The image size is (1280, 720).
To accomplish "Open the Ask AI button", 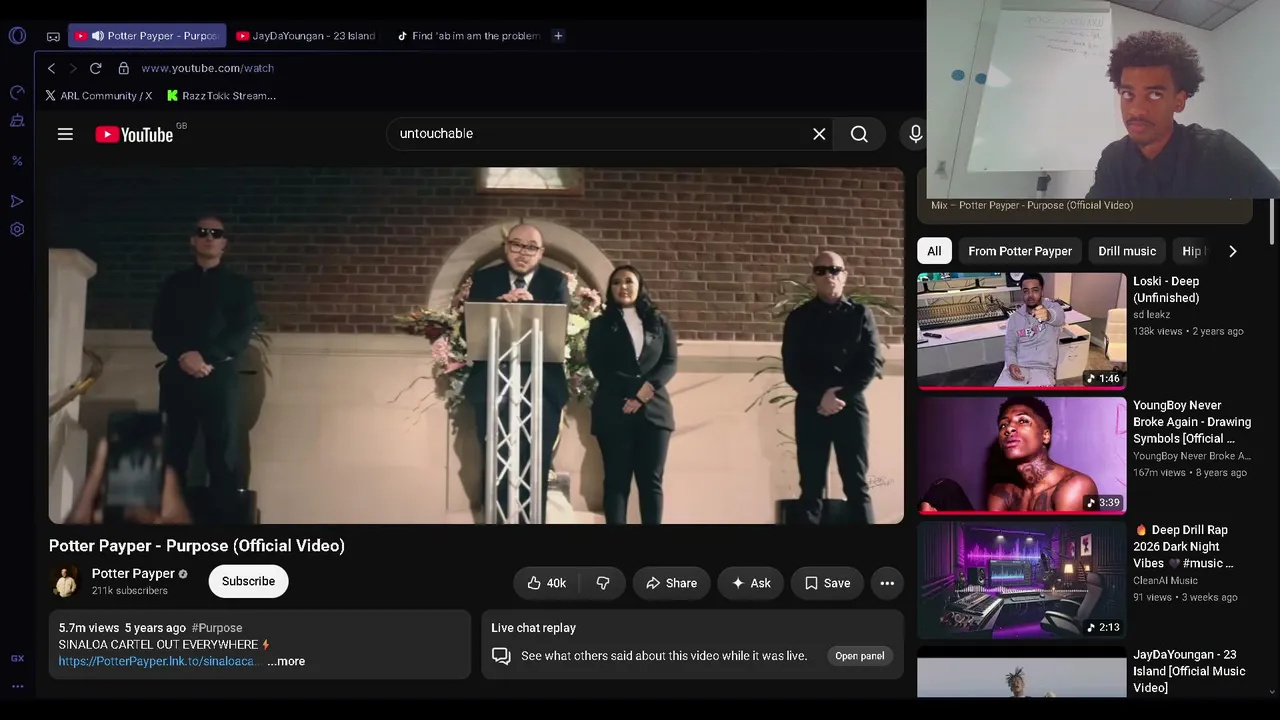I will pyautogui.click(x=750, y=583).
